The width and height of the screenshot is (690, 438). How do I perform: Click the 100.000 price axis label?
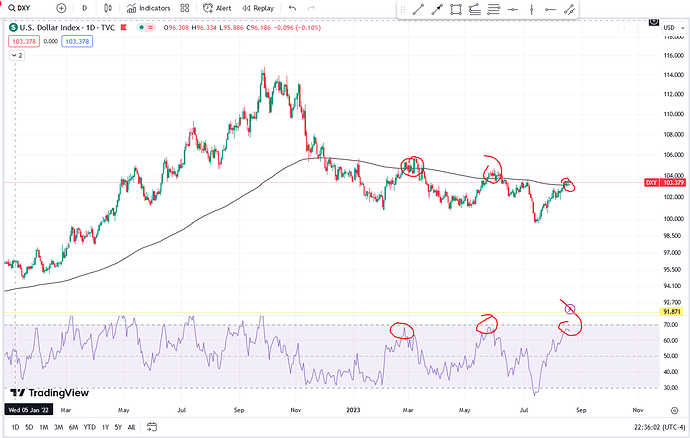pos(673,219)
